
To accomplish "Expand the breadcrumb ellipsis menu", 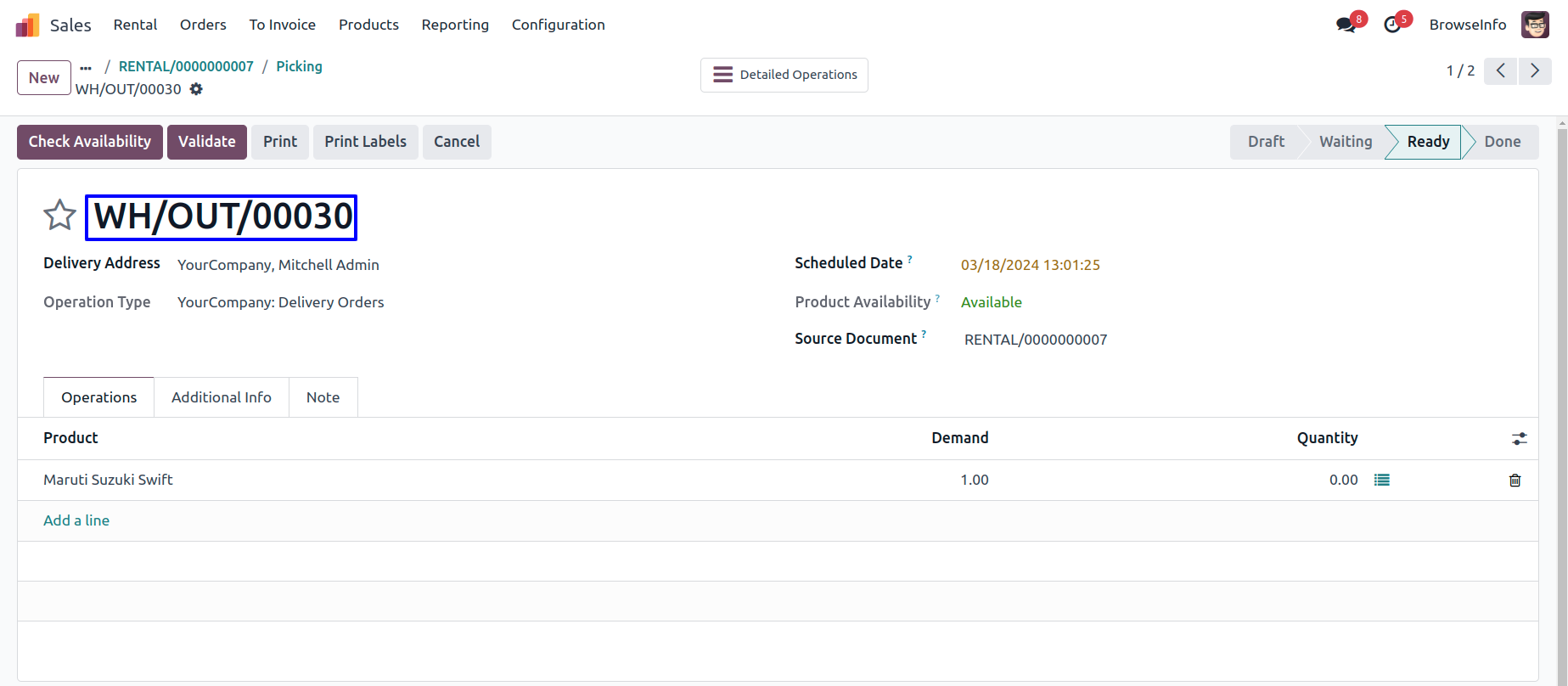I will tap(86, 67).
